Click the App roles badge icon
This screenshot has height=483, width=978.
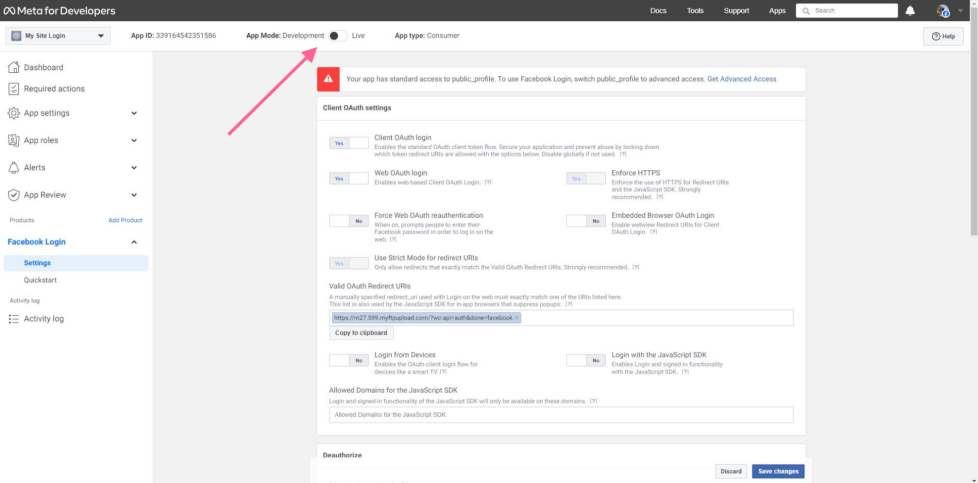[x=13, y=140]
